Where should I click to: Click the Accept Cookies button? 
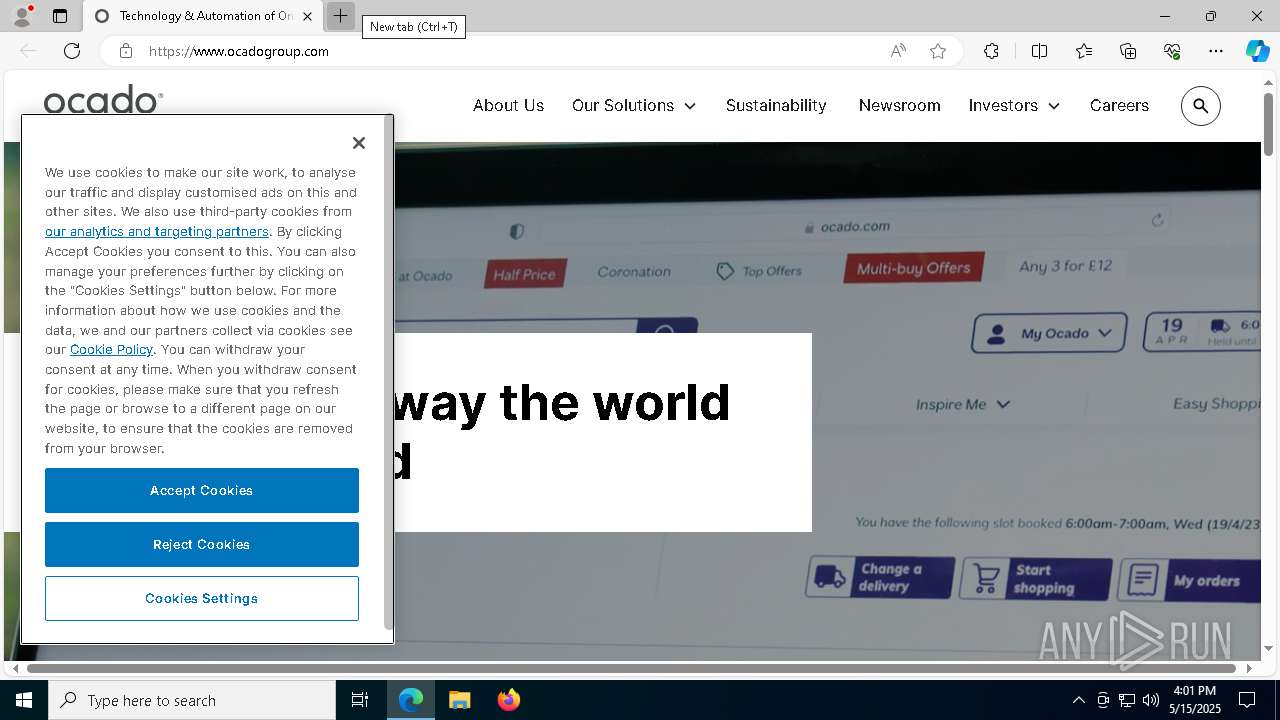pyautogui.click(x=202, y=490)
